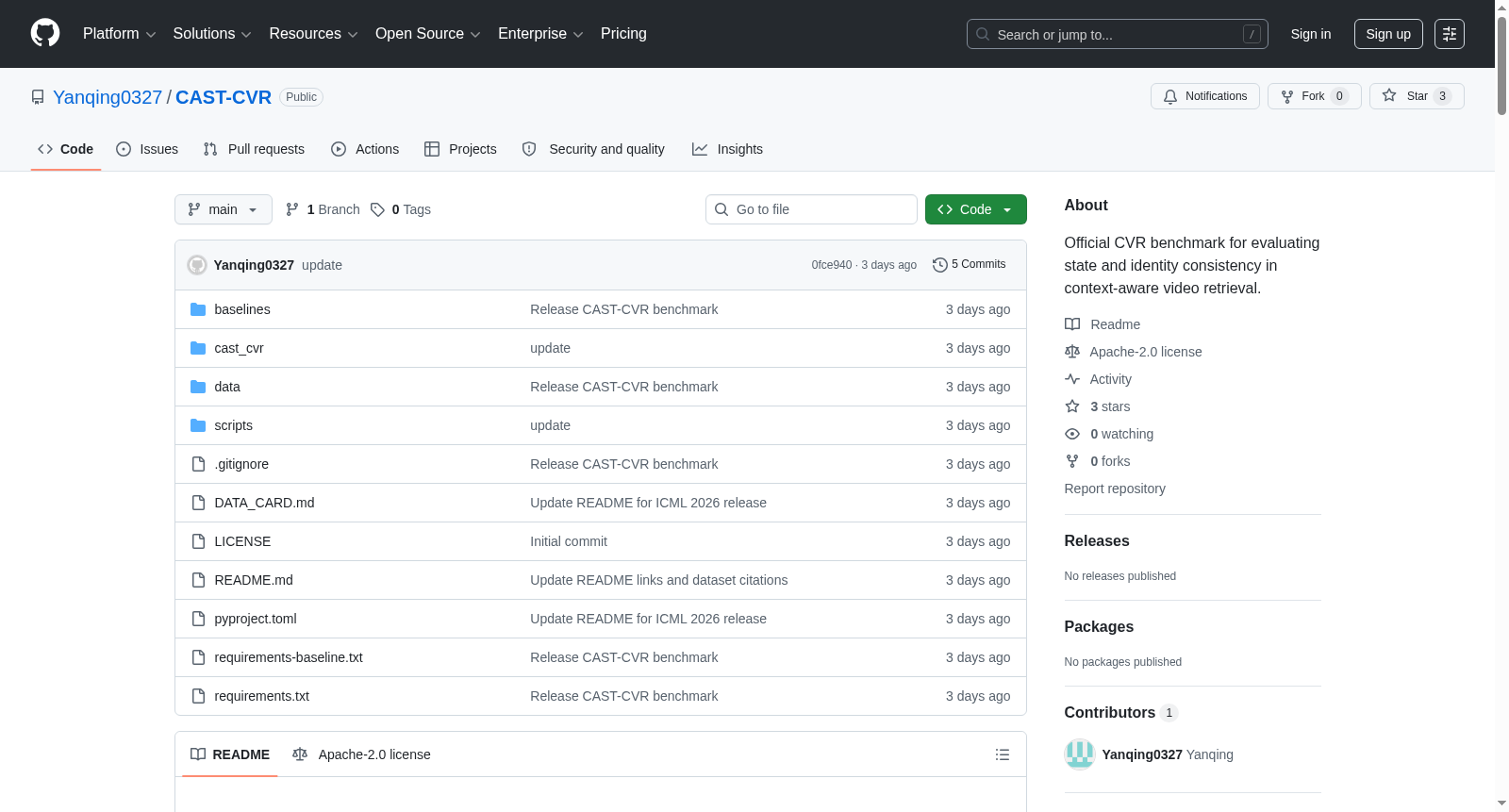
Task: Open the 5 Commits history link
Action: [970, 265]
